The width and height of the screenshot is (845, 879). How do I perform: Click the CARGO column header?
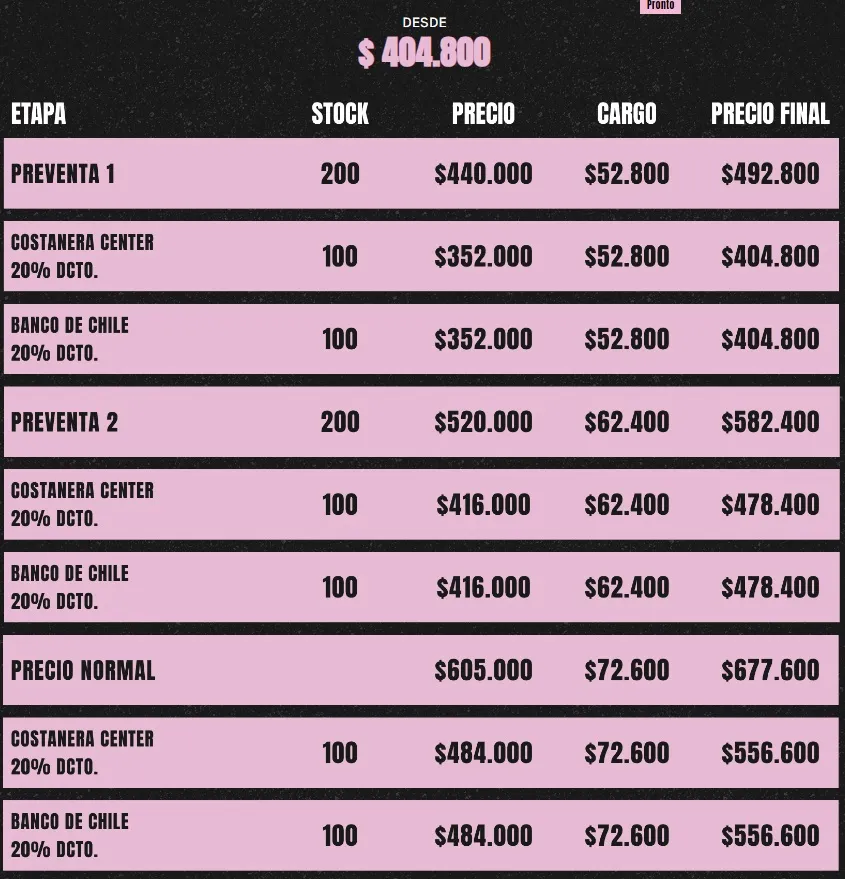click(627, 114)
